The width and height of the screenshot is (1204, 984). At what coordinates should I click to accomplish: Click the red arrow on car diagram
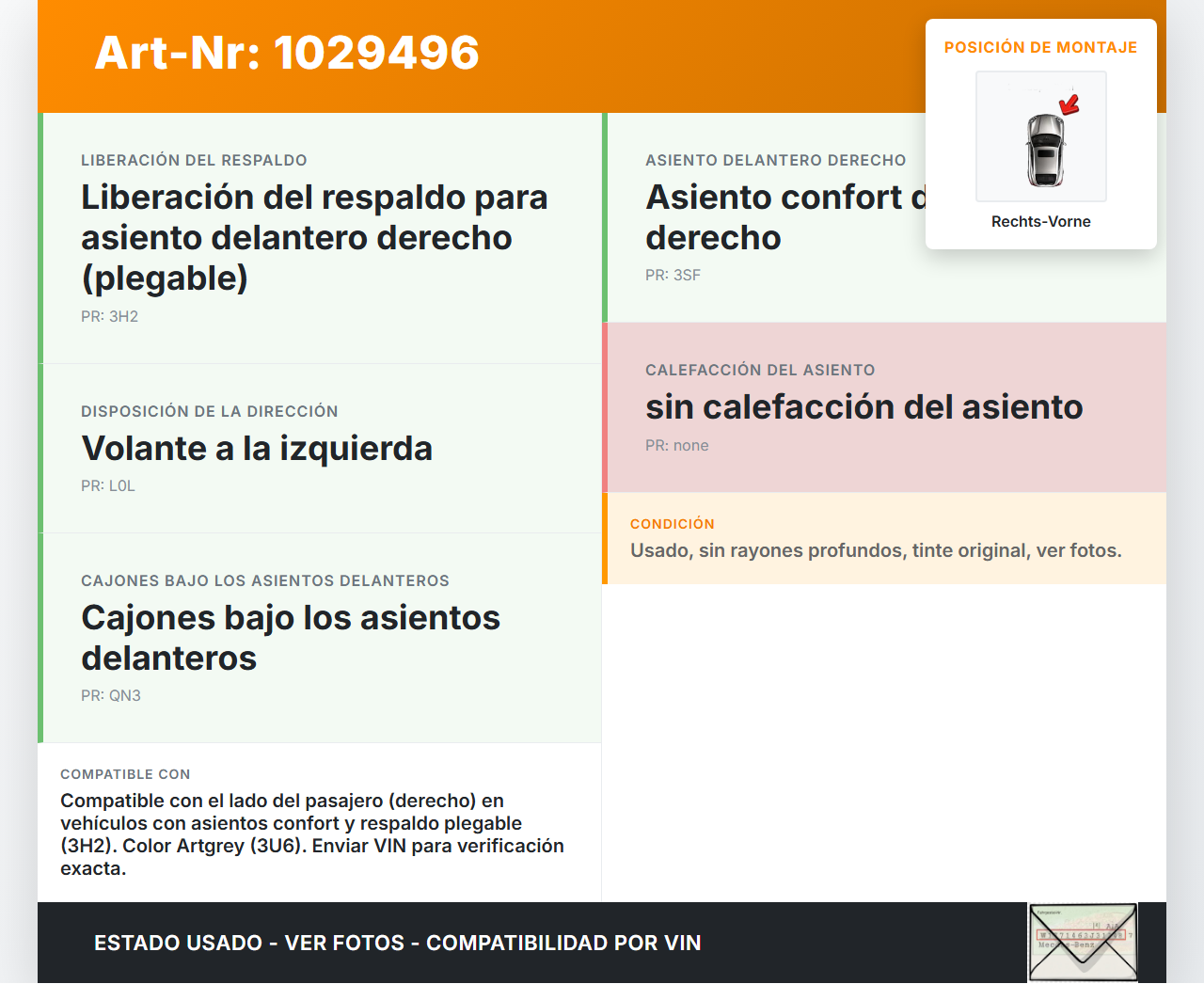click(1069, 103)
